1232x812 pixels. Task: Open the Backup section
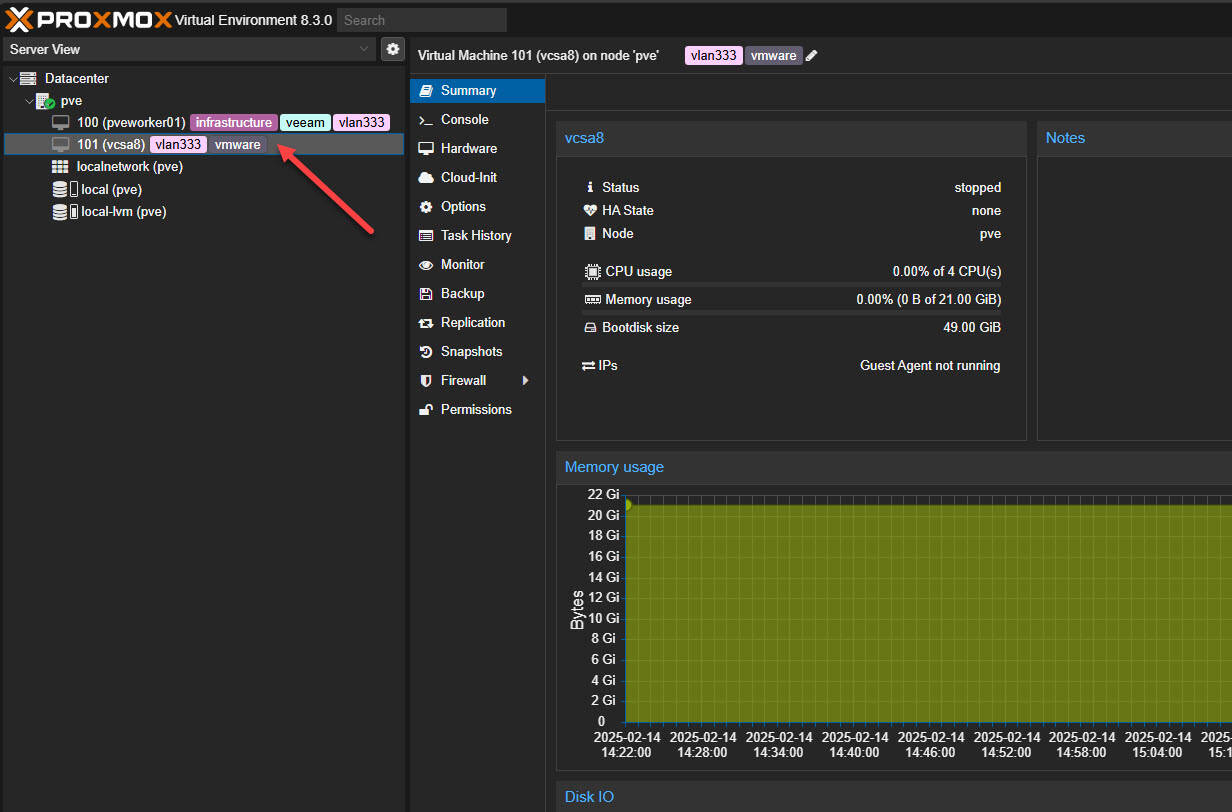coord(478,294)
